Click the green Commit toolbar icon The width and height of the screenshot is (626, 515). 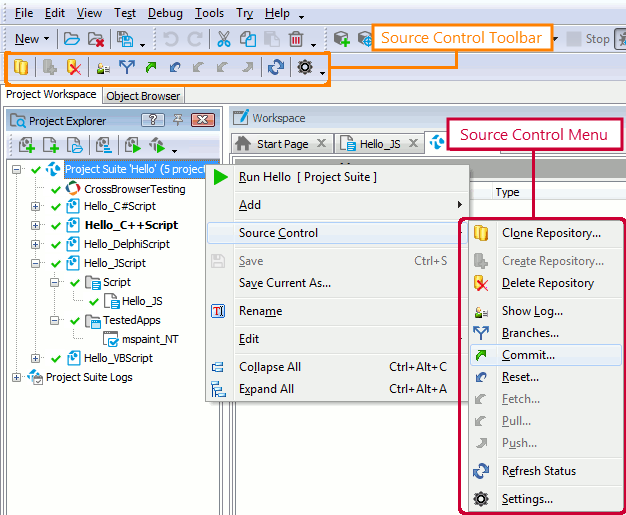tap(151, 67)
